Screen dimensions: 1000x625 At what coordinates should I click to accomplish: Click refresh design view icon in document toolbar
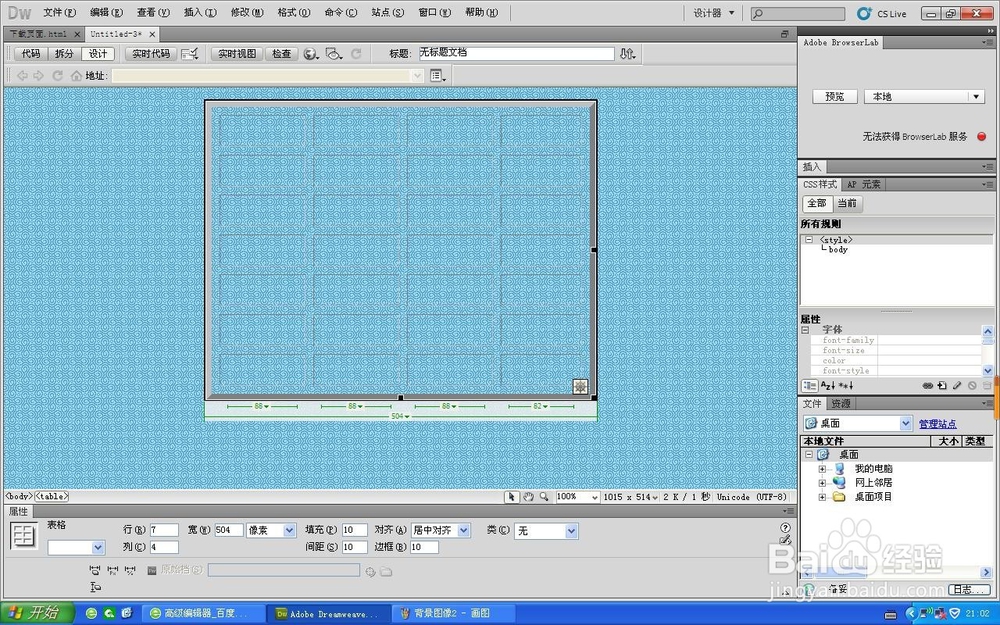point(357,54)
